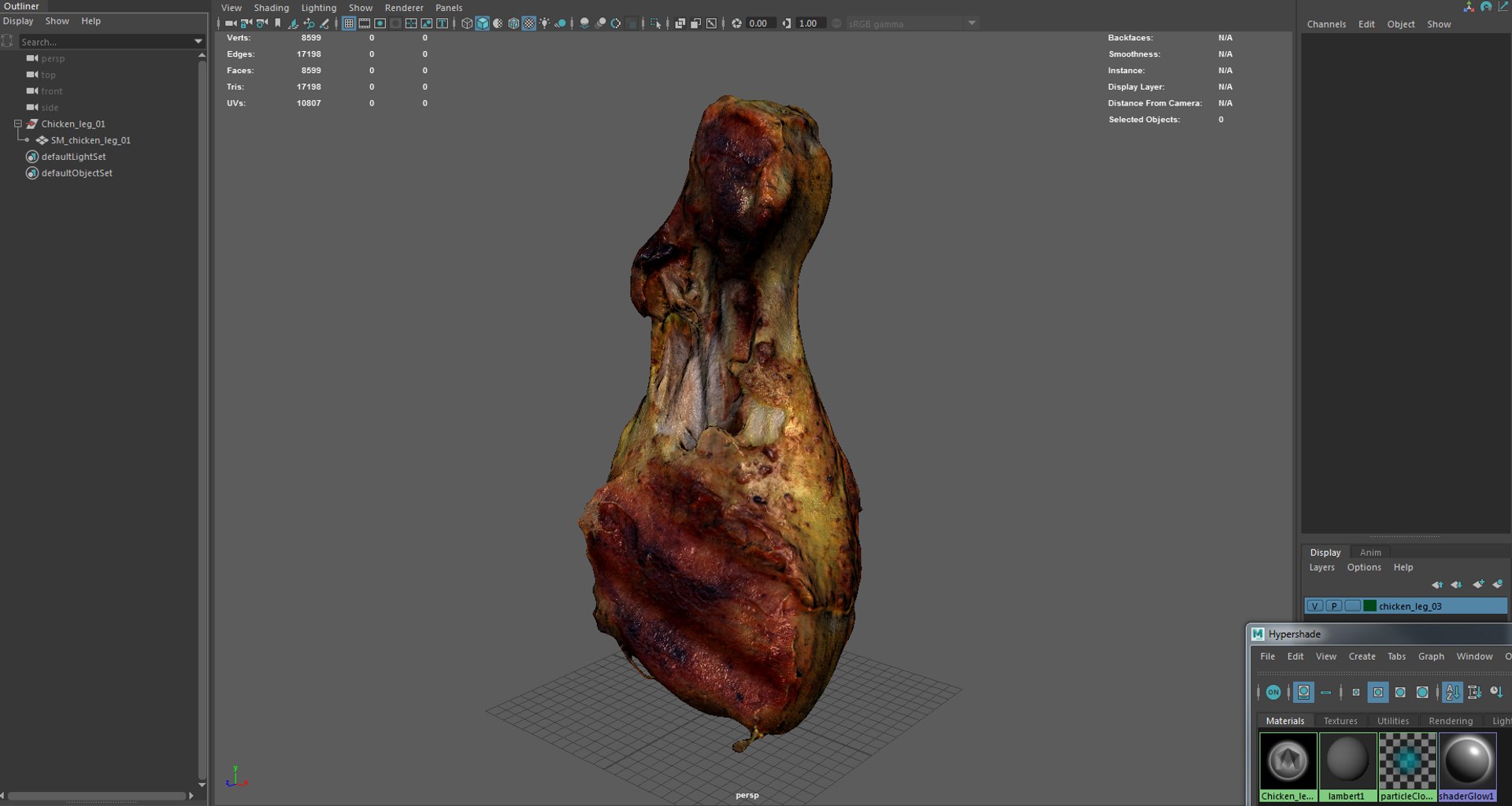Select SM_chicken_leg_01 mesh in the Outliner
This screenshot has width=1512, height=806.
(x=91, y=140)
